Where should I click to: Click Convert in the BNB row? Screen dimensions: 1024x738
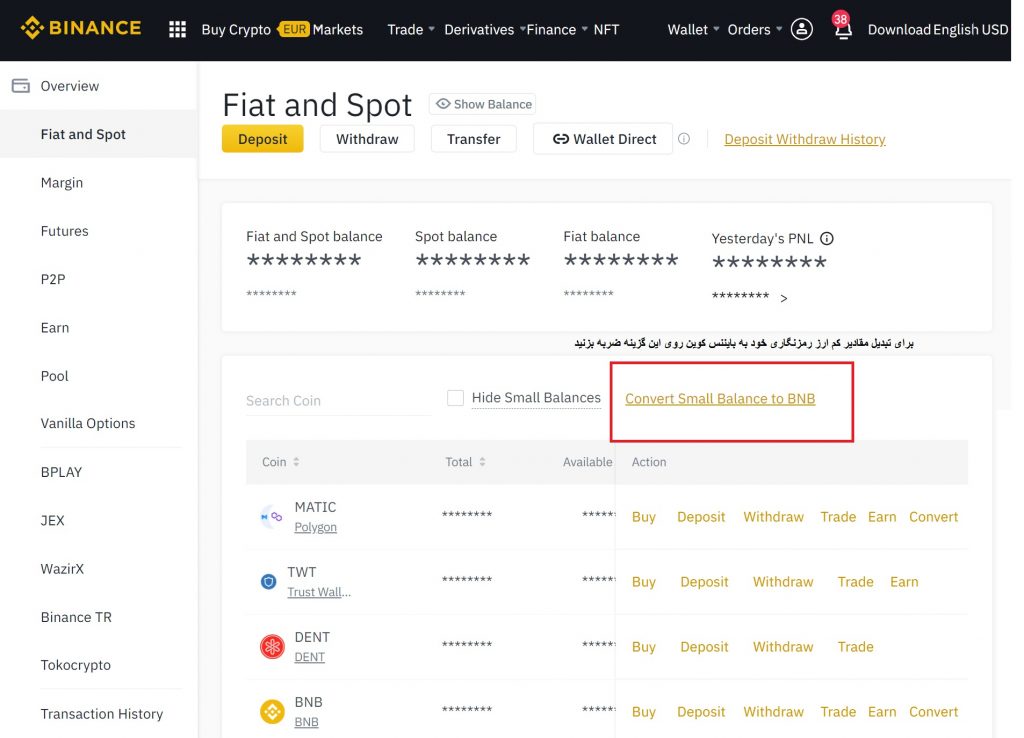pos(933,711)
